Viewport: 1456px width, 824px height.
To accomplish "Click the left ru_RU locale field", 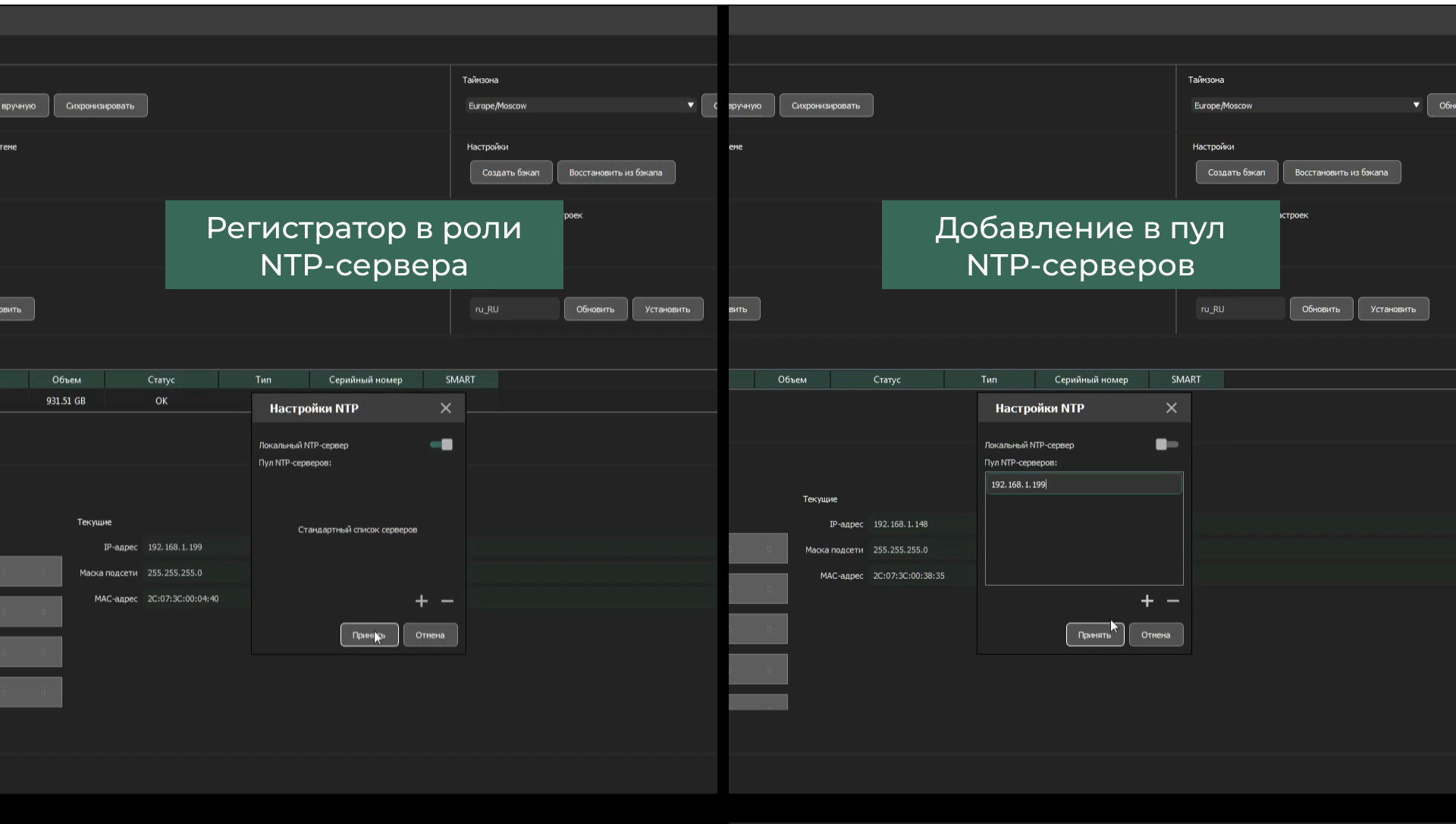I will 514,309.
